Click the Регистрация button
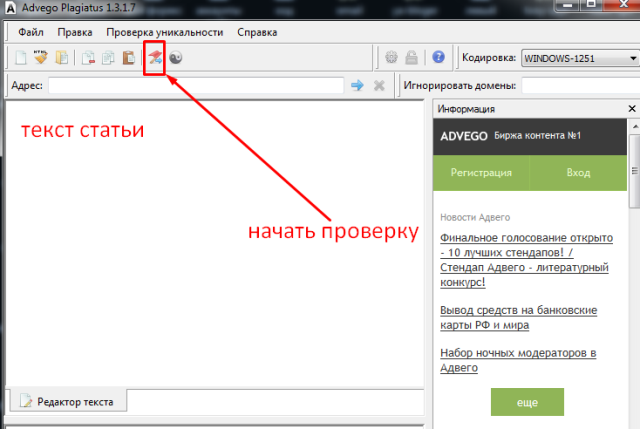 (481, 173)
